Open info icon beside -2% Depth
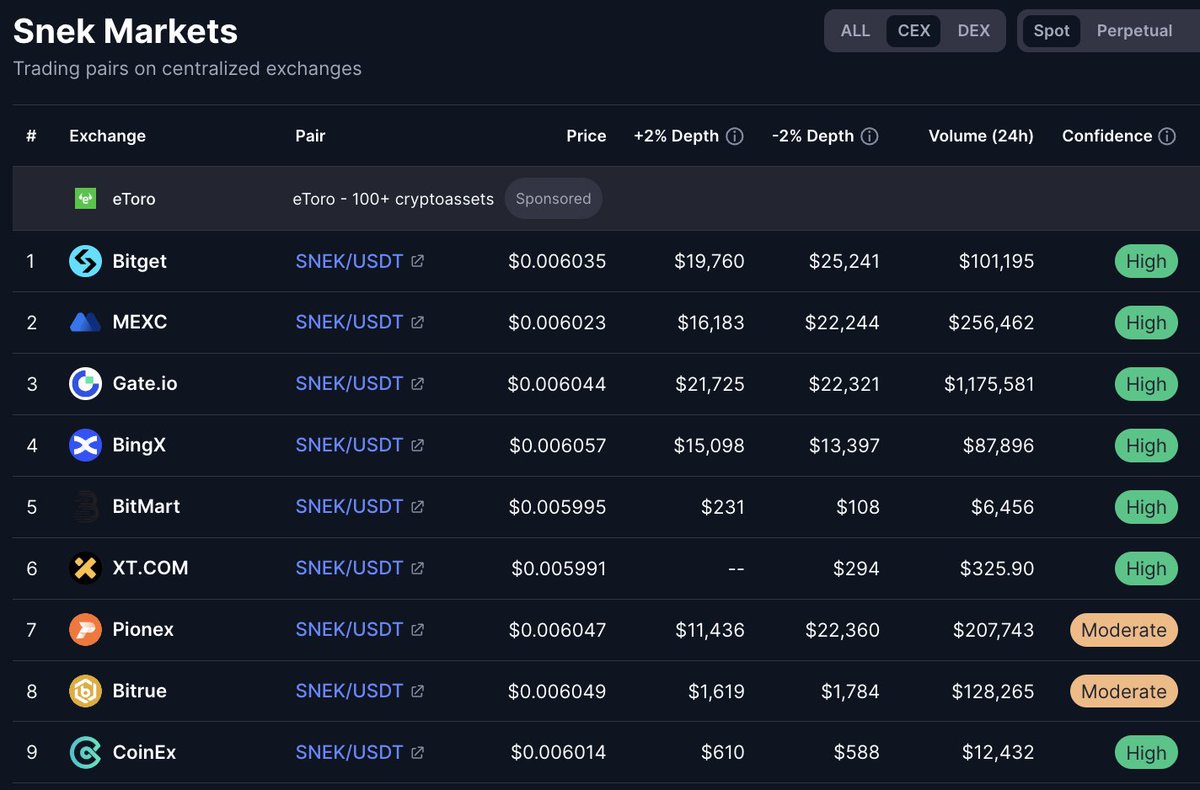Viewport: 1200px width, 790px height. [869, 136]
